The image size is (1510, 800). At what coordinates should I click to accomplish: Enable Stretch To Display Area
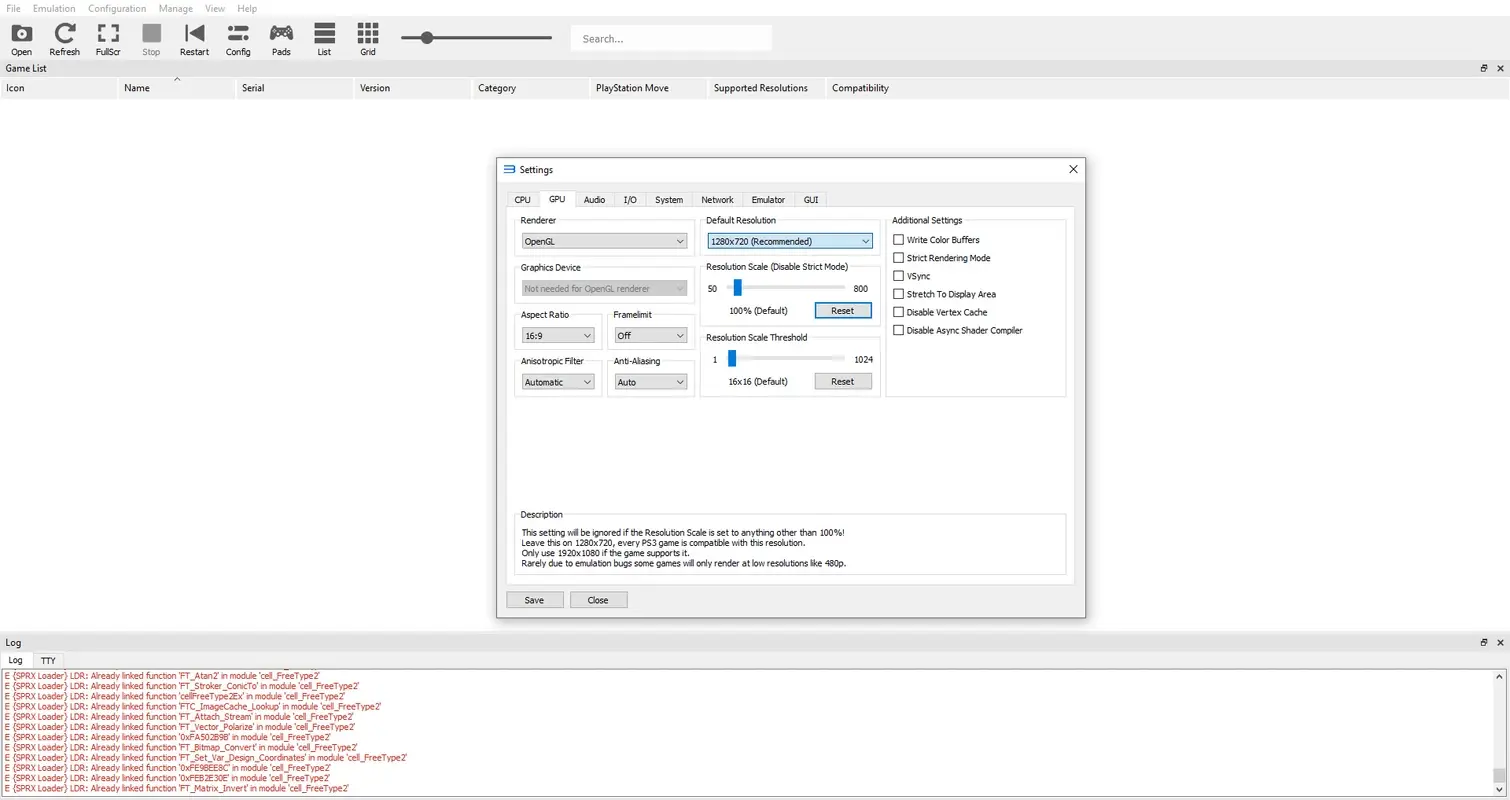[x=899, y=294]
